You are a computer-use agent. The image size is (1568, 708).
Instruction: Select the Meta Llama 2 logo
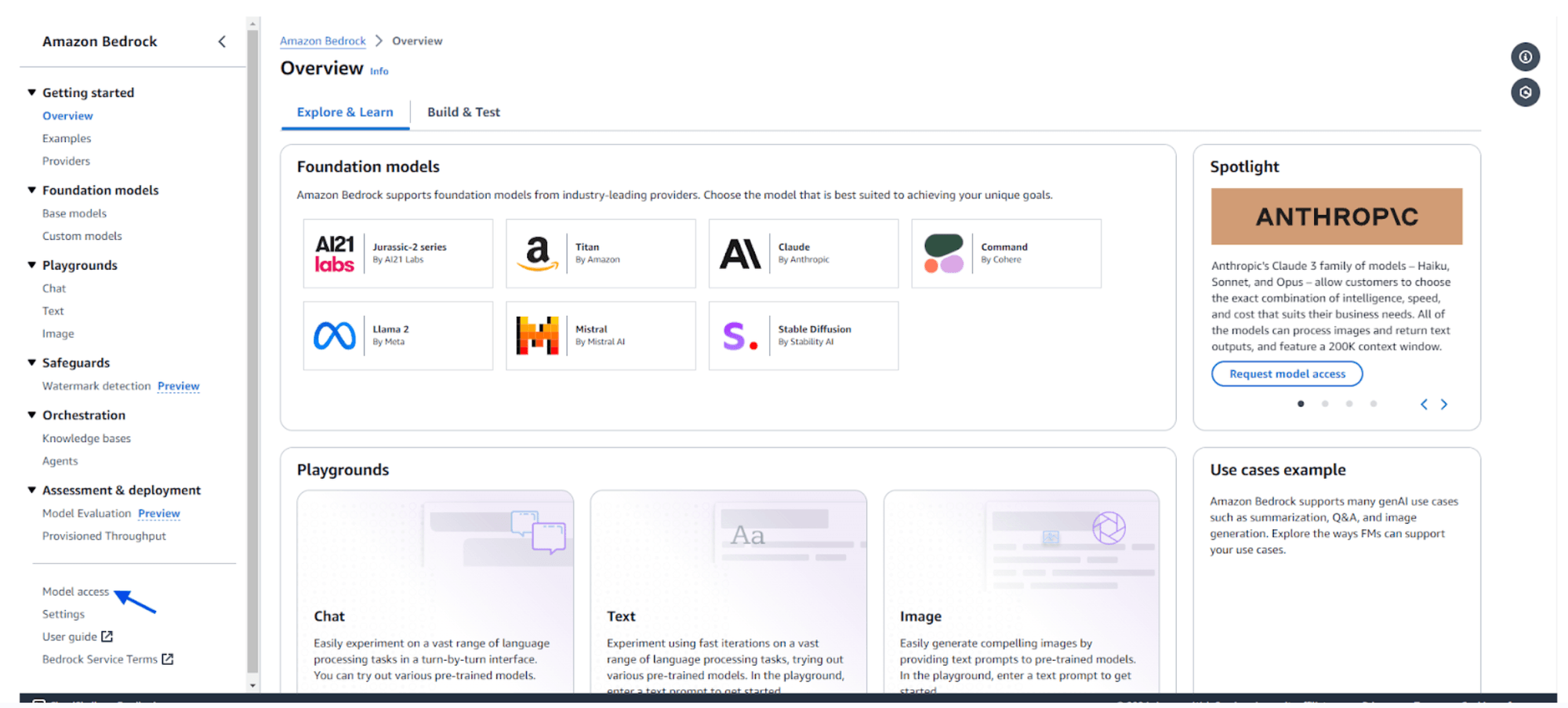click(335, 336)
